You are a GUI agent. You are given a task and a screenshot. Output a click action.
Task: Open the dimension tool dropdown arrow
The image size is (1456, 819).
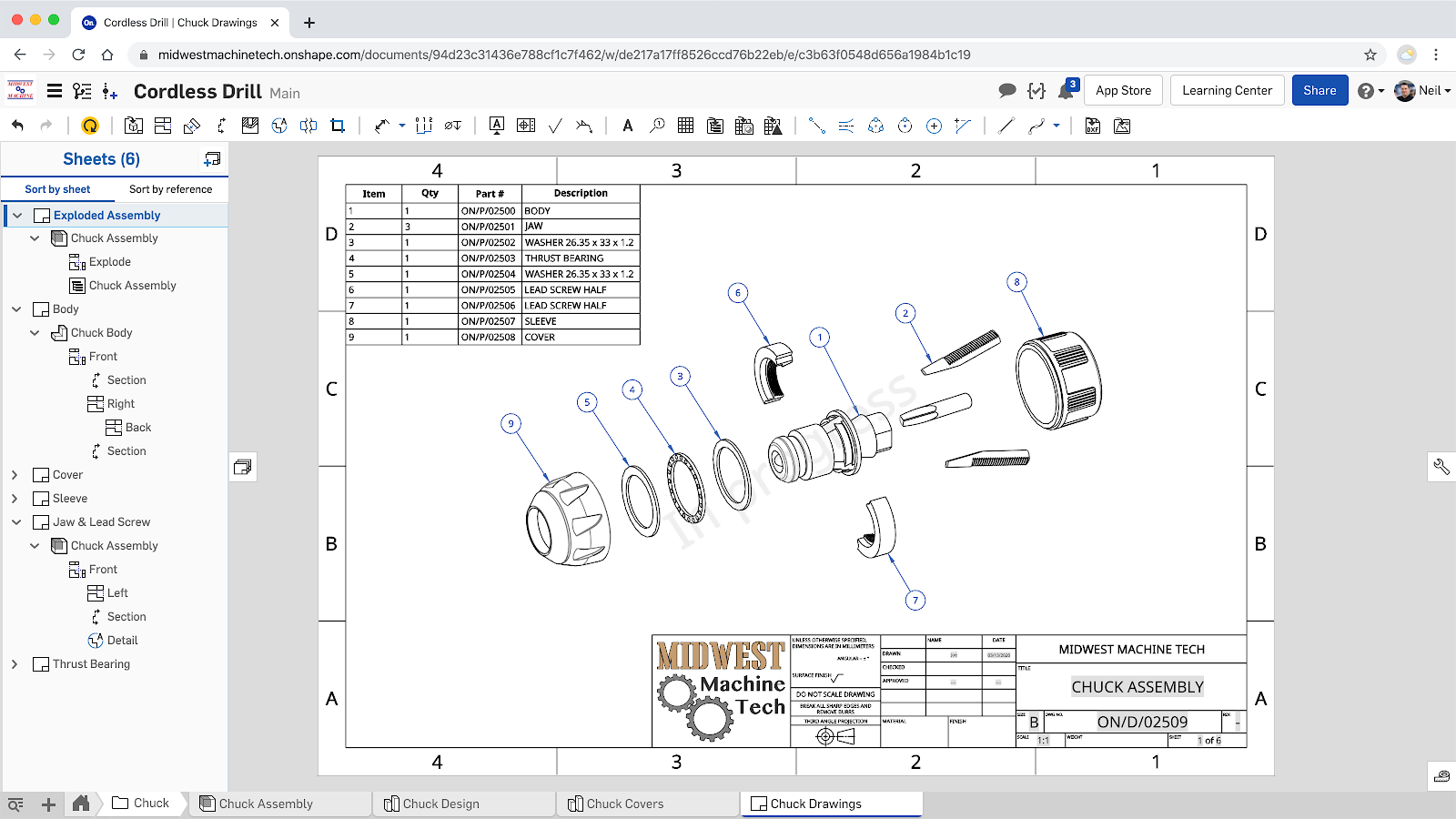tap(400, 126)
